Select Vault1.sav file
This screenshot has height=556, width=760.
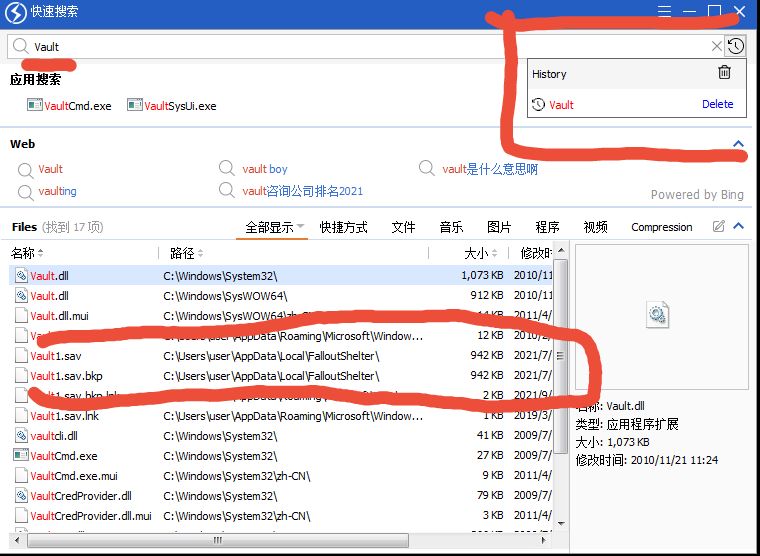(x=281, y=356)
